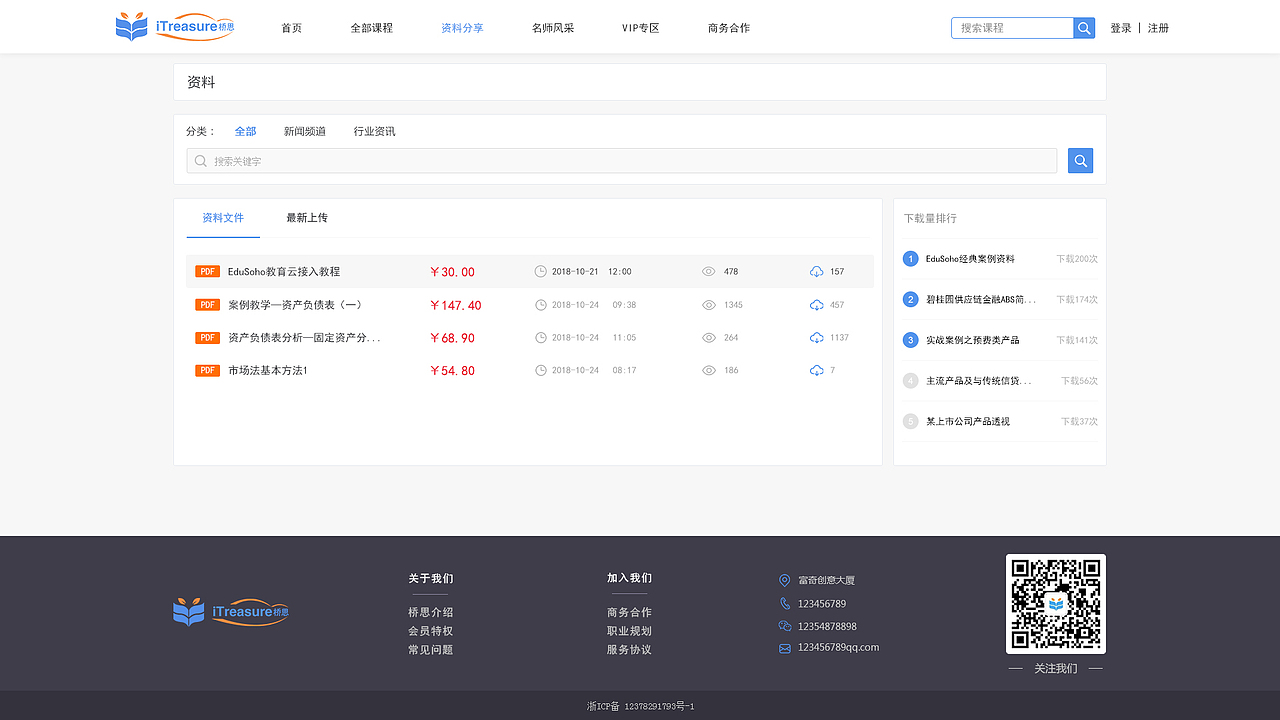Select the 行业资讯 category filter
1280x720 pixels.
pos(374,131)
